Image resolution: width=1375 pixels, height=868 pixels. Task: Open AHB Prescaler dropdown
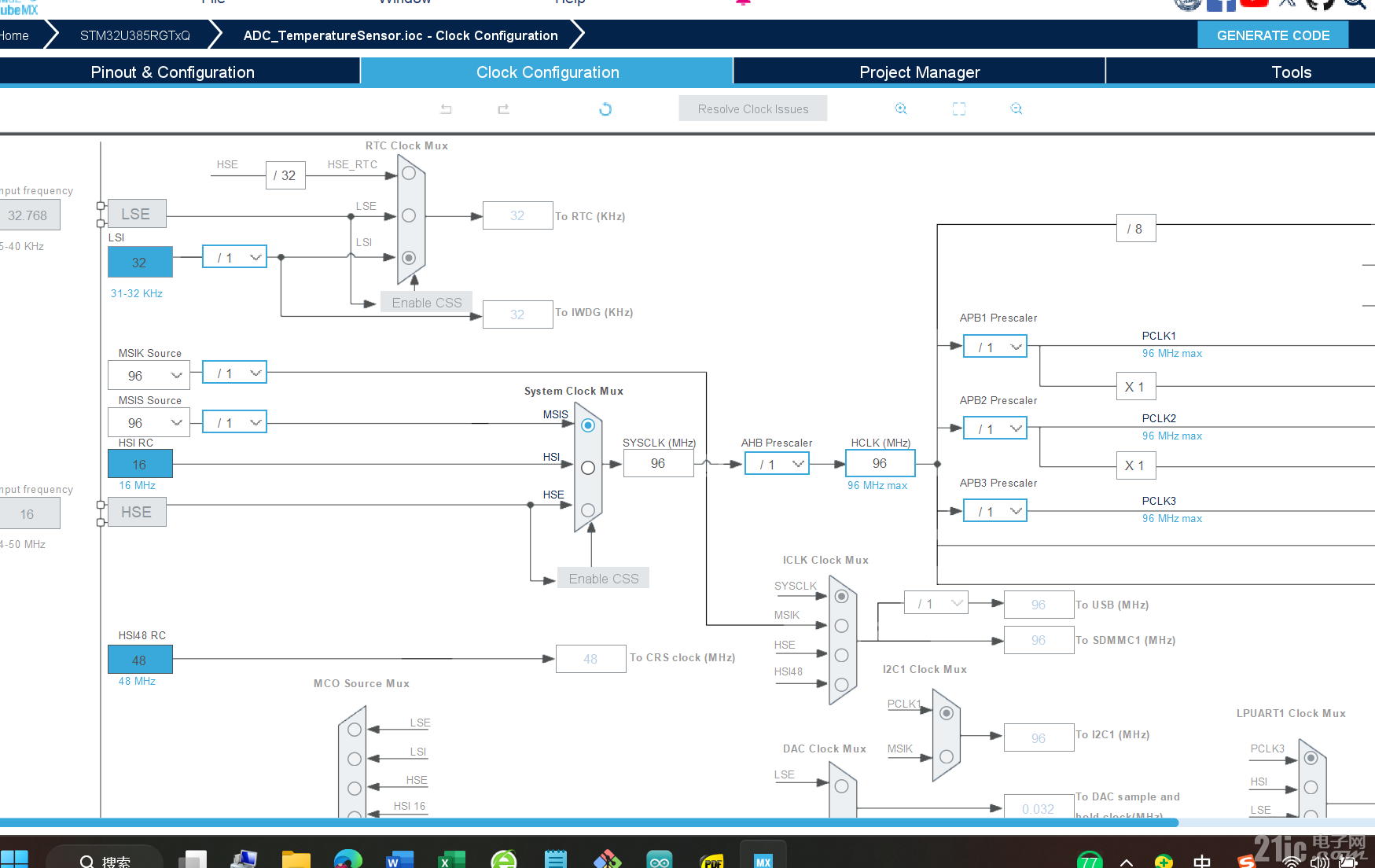[778, 464]
